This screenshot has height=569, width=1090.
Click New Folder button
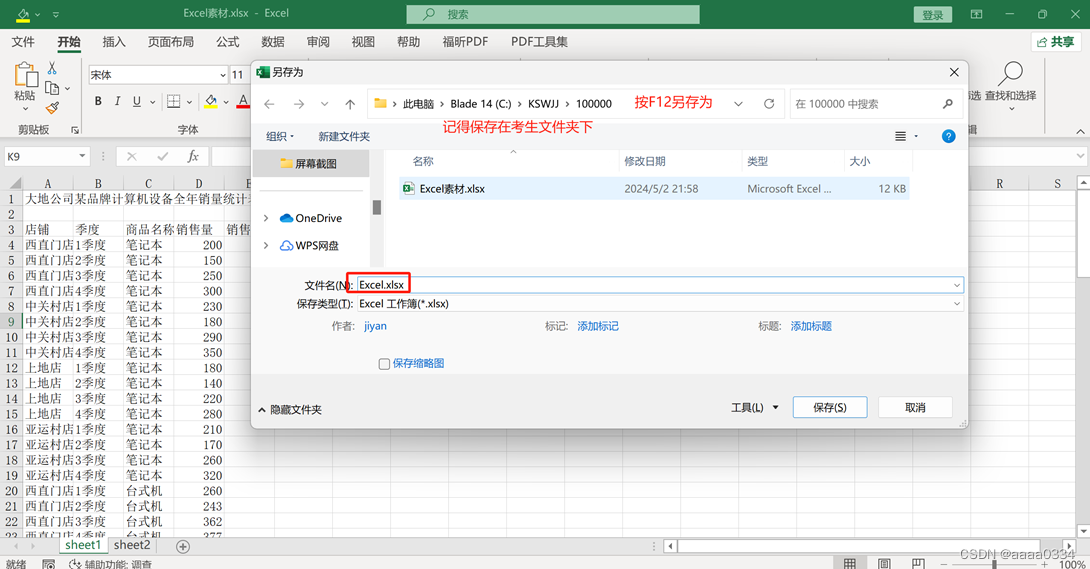point(344,136)
